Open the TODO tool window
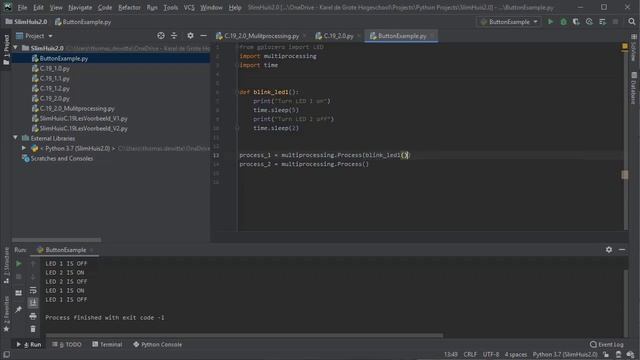Image resolution: width=640 pixels, height=360 pixels. click(x=67, y=344)
